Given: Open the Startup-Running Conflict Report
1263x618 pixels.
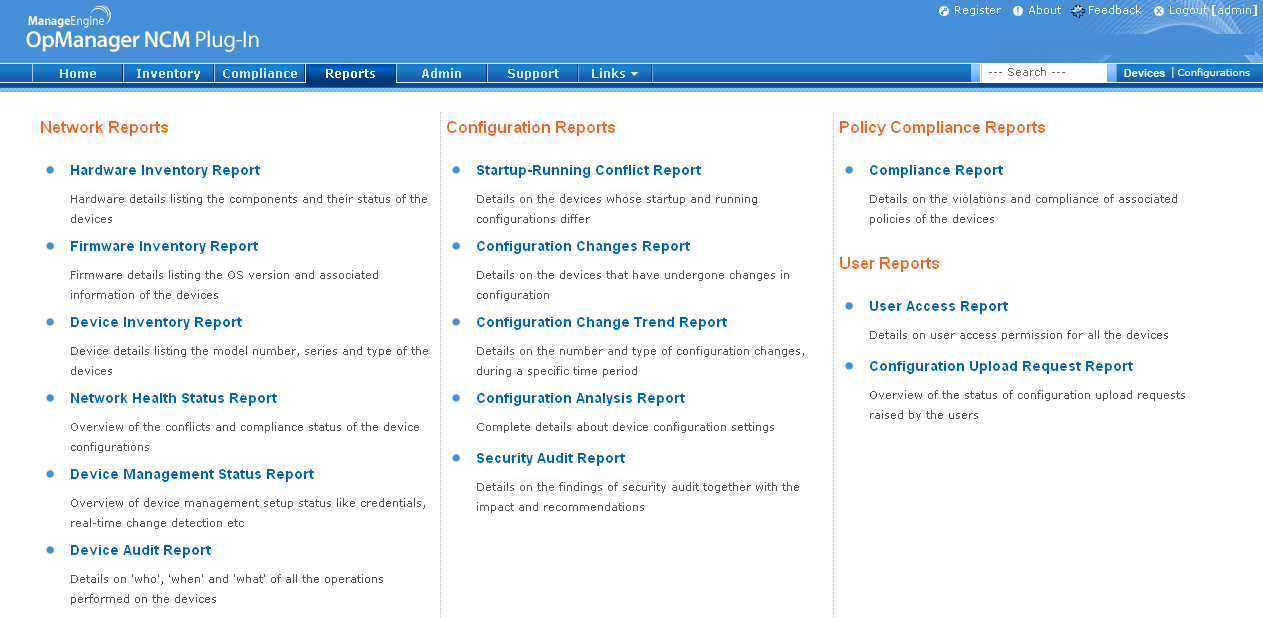Looking at the screenshot, I should click(588, 170).
